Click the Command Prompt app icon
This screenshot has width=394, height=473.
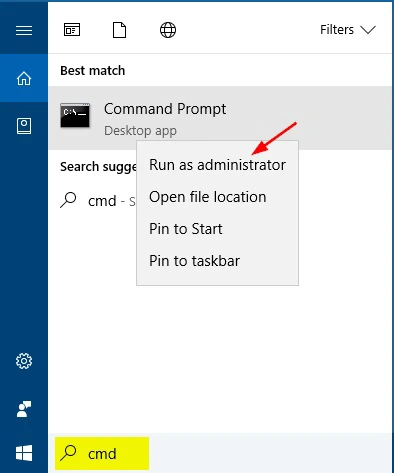point(75,115)
